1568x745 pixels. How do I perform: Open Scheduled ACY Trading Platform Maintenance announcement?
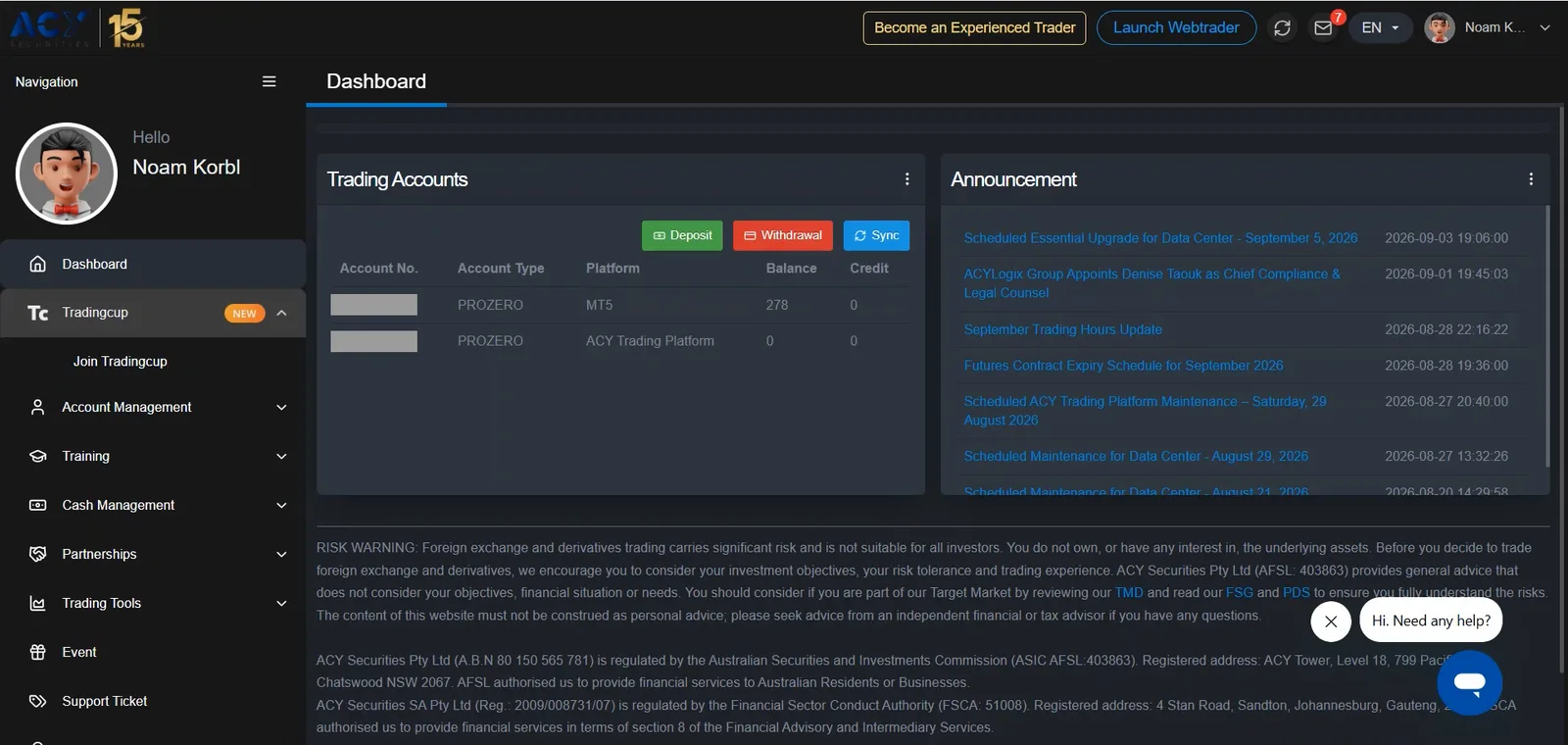1145,411
